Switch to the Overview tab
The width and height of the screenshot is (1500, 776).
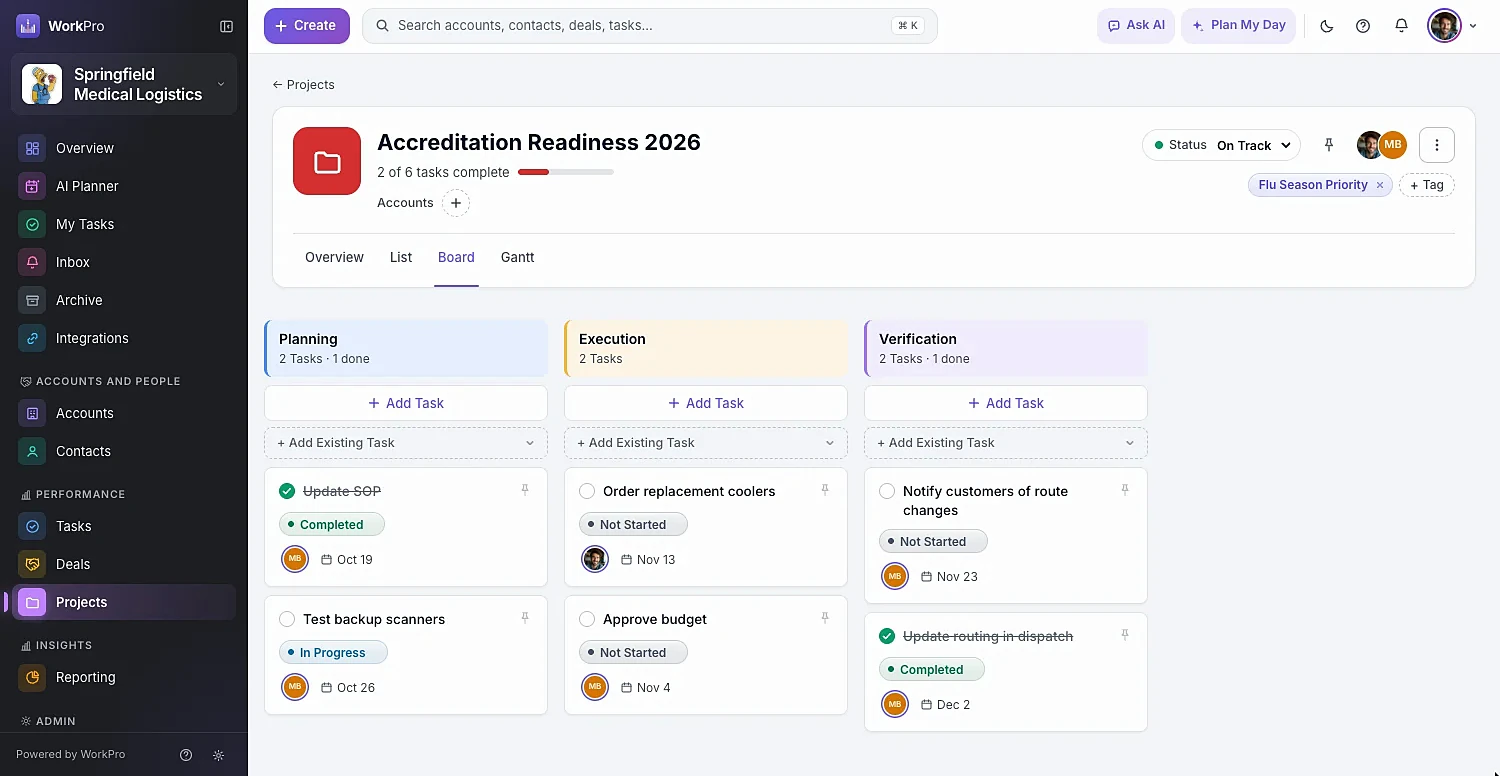(x=334, y=257)
